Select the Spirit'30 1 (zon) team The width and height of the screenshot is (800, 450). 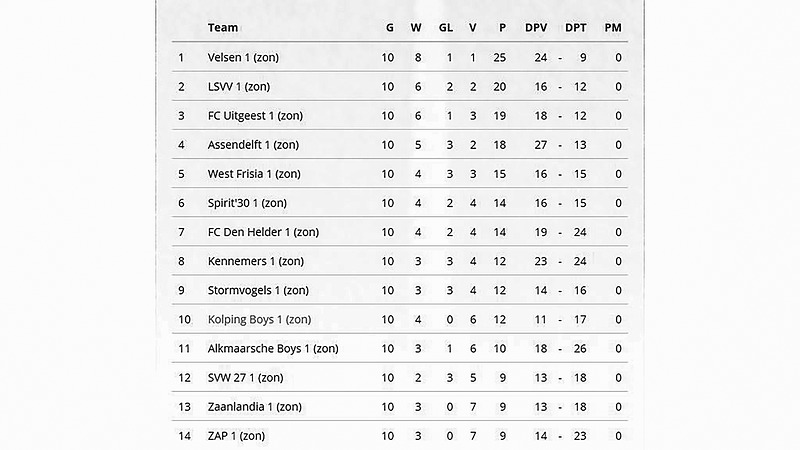pos(247,203)
